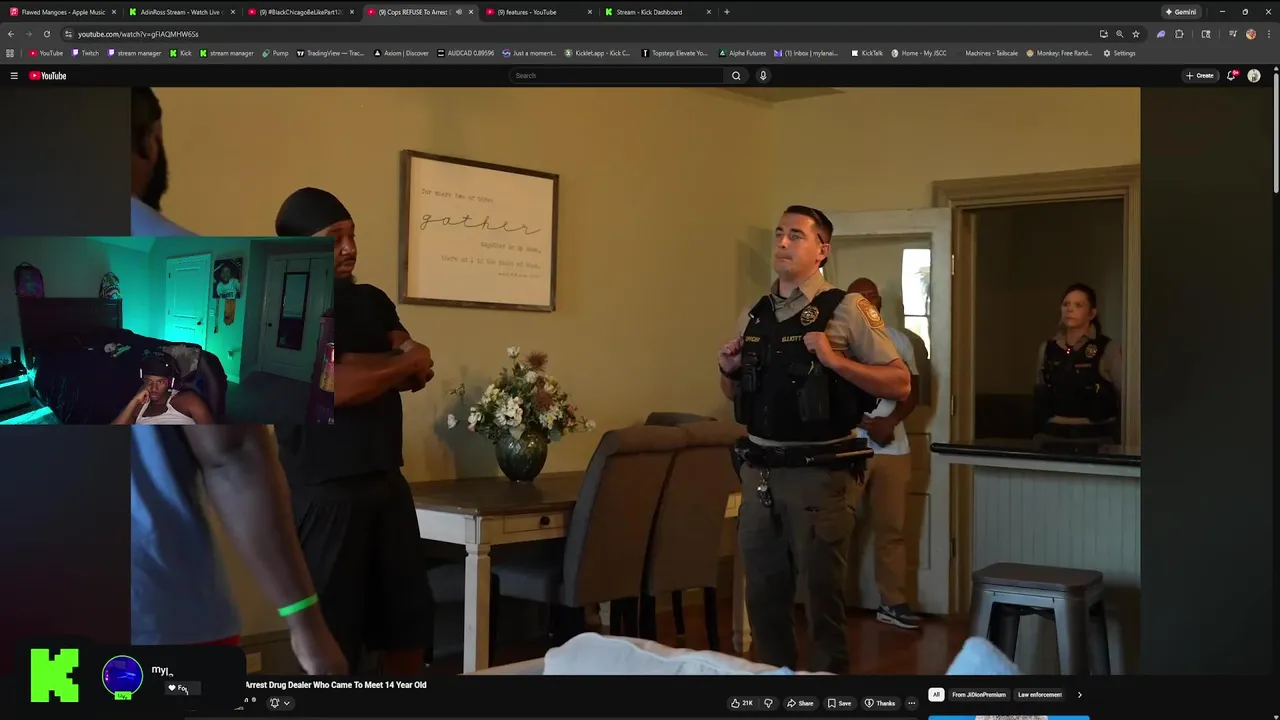Select From JiDionPremium filter chip
The image size is (1280, 720).
pyautogui.click(x=979, y=695)
